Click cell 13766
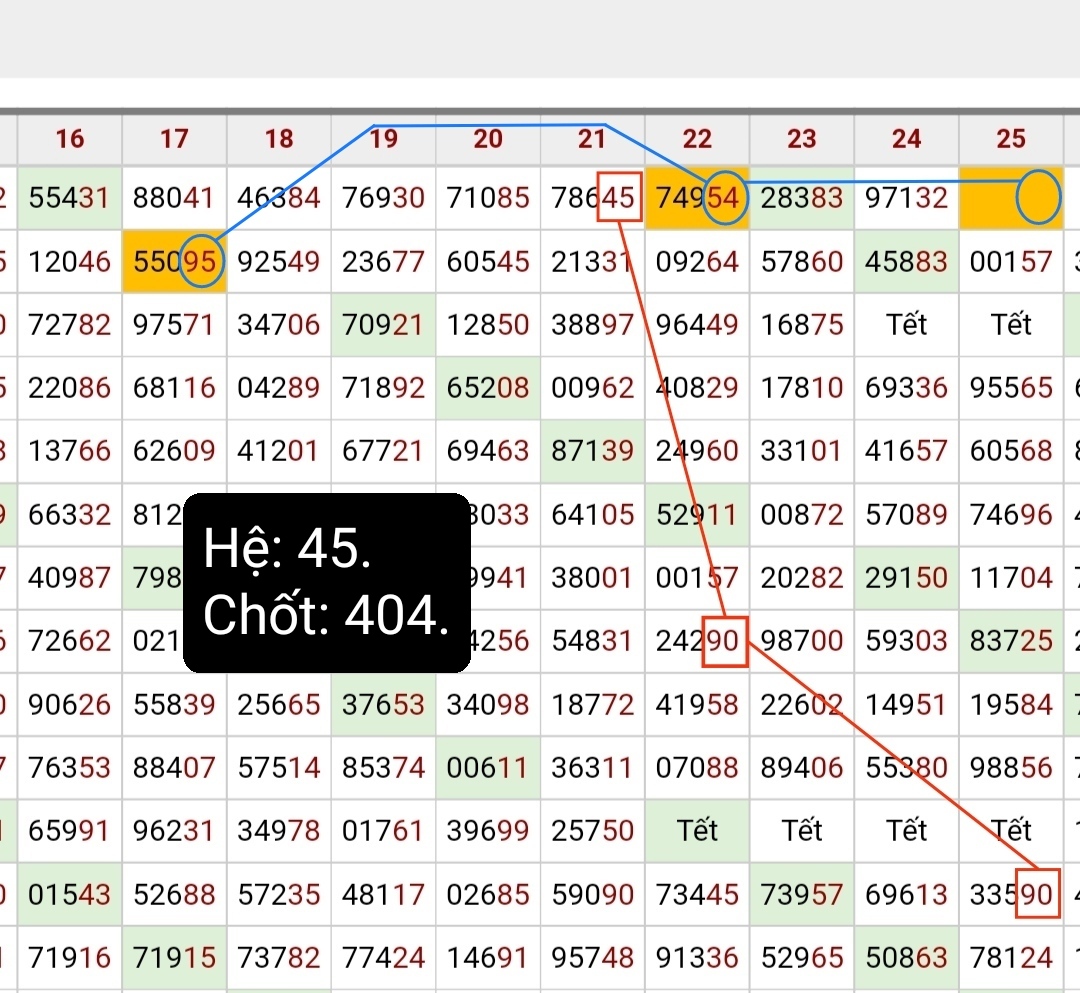1080x993 pixels. tap(70, 451)
